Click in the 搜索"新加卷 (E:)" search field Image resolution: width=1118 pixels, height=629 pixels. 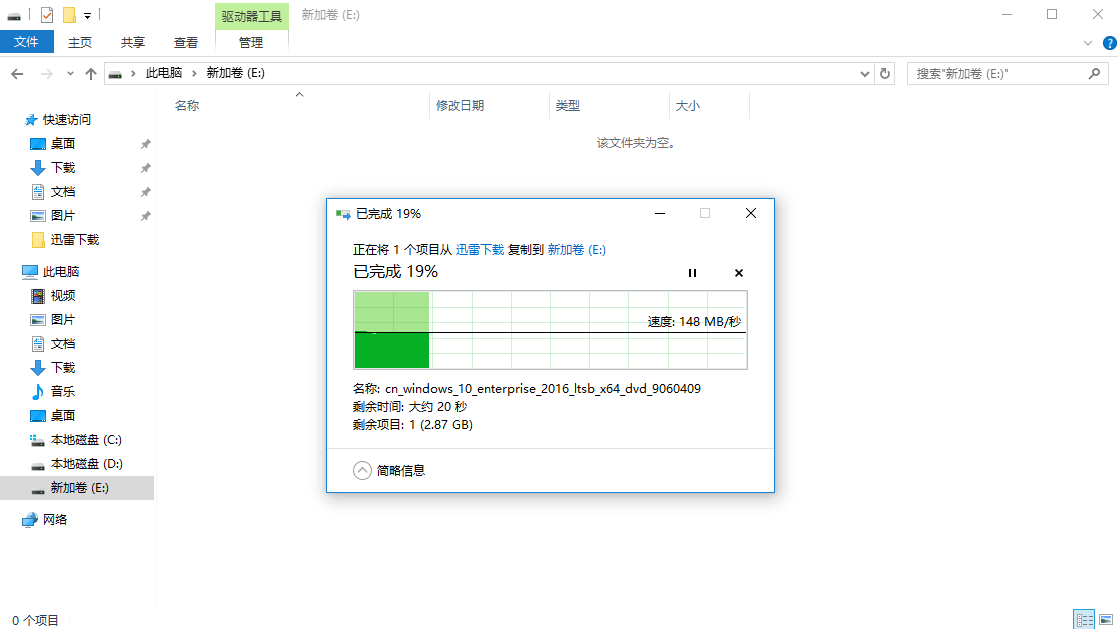point(995,74)
